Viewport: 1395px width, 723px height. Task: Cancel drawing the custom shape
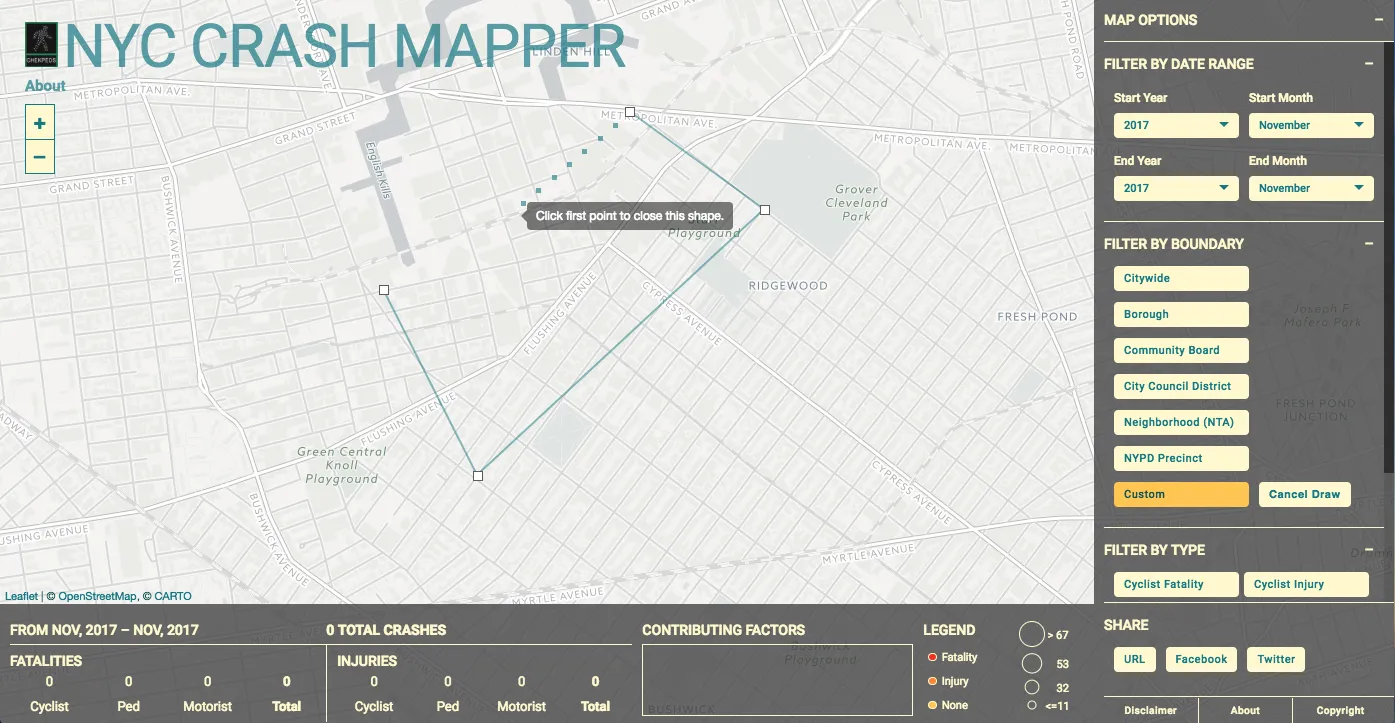coord(1304,493)
